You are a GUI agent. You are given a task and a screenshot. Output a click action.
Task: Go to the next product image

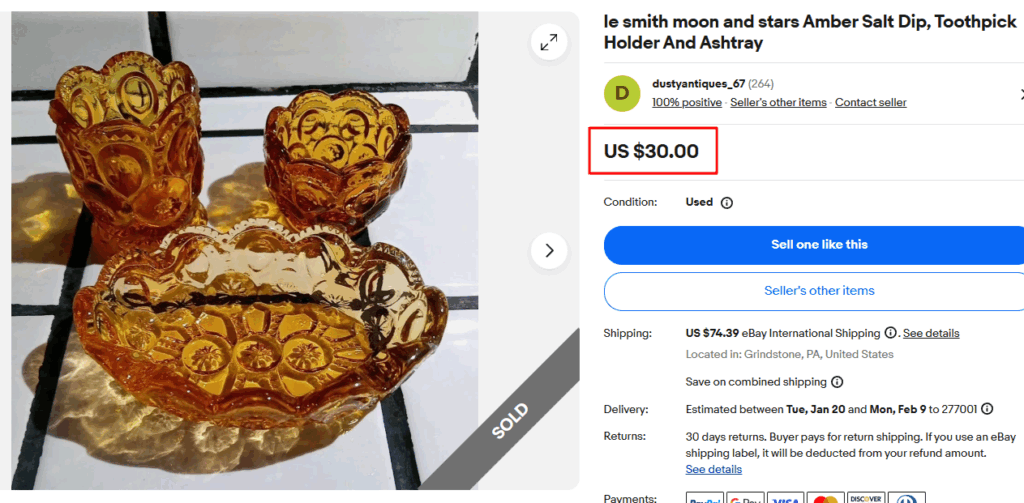pos(549,250)
